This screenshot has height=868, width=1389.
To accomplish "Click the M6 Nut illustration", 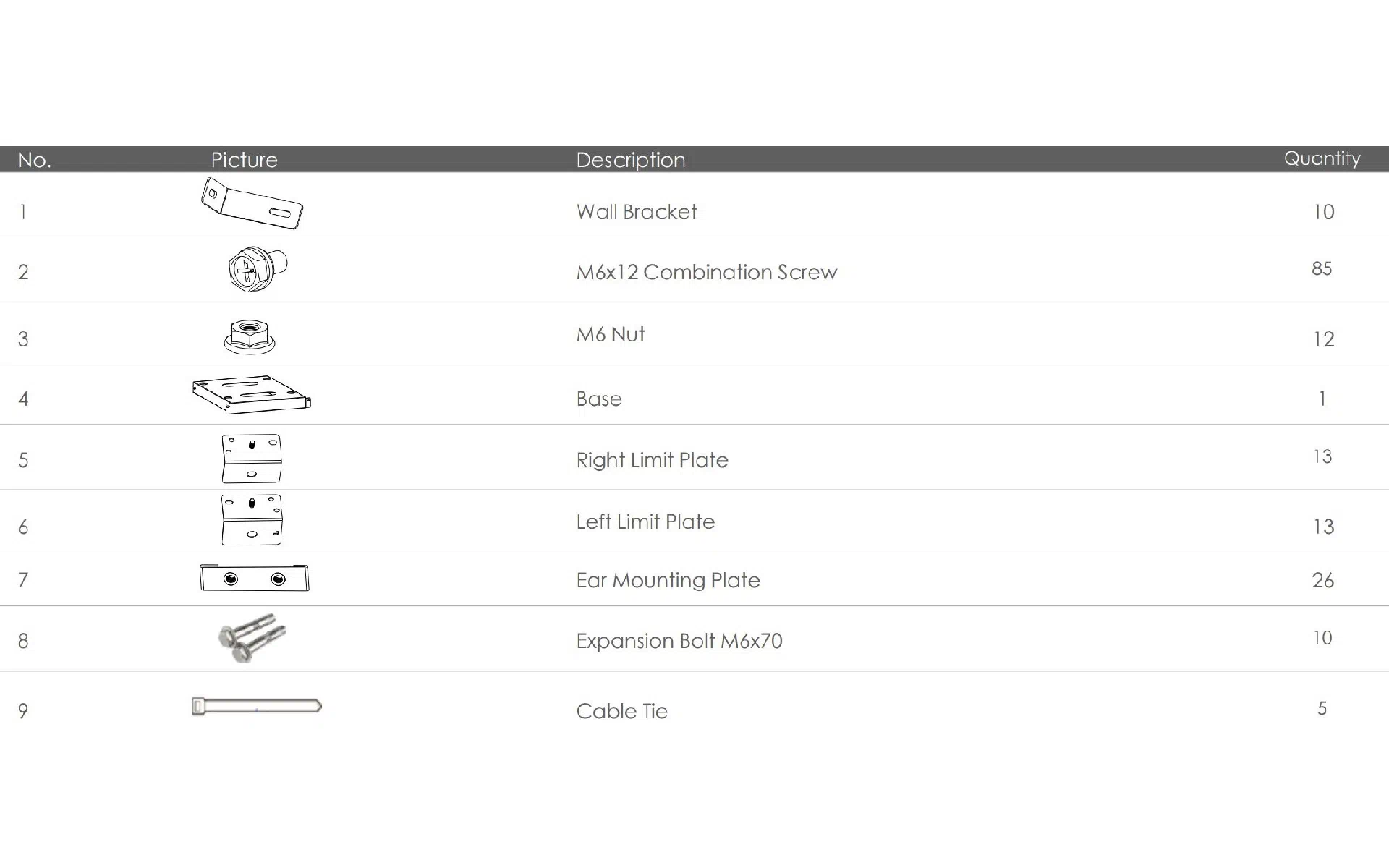I will pos(250,337).
